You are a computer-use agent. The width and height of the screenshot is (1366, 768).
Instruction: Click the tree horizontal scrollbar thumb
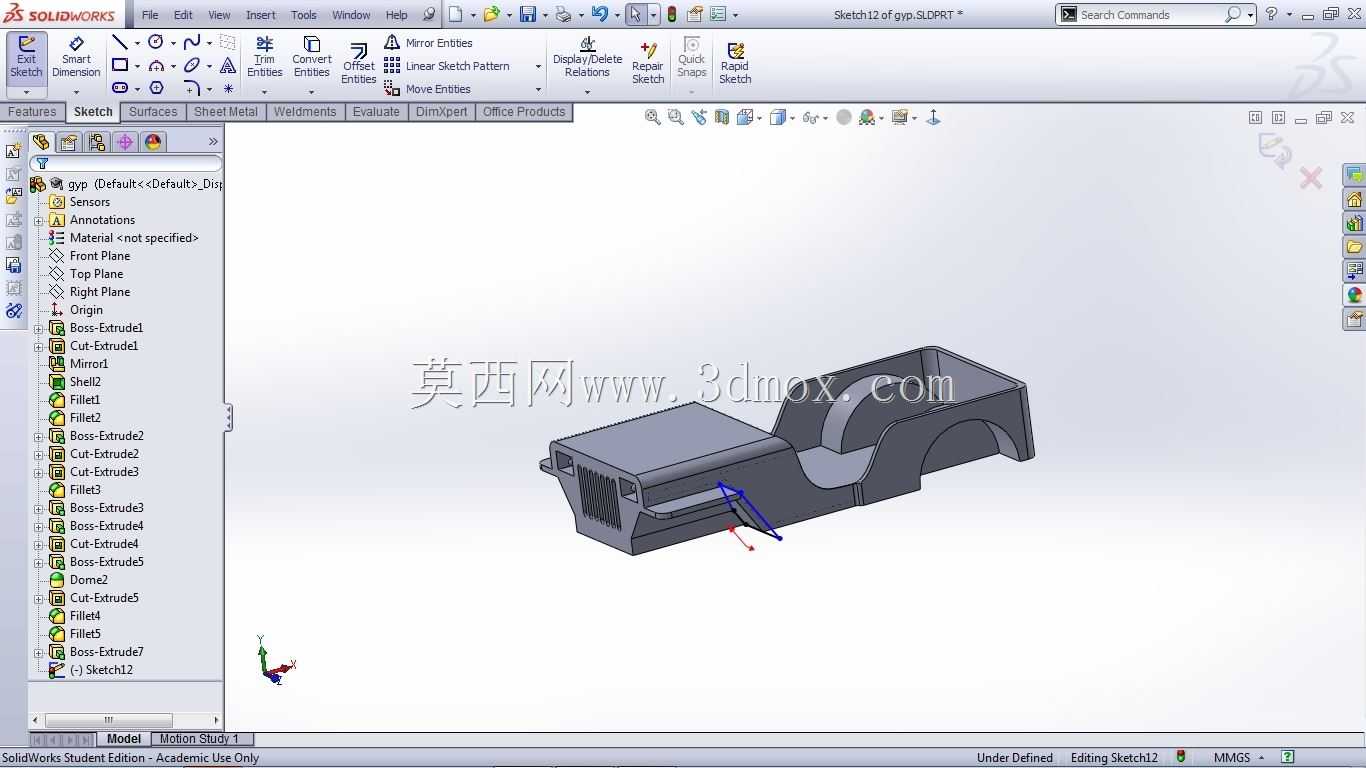click(109, 720)
